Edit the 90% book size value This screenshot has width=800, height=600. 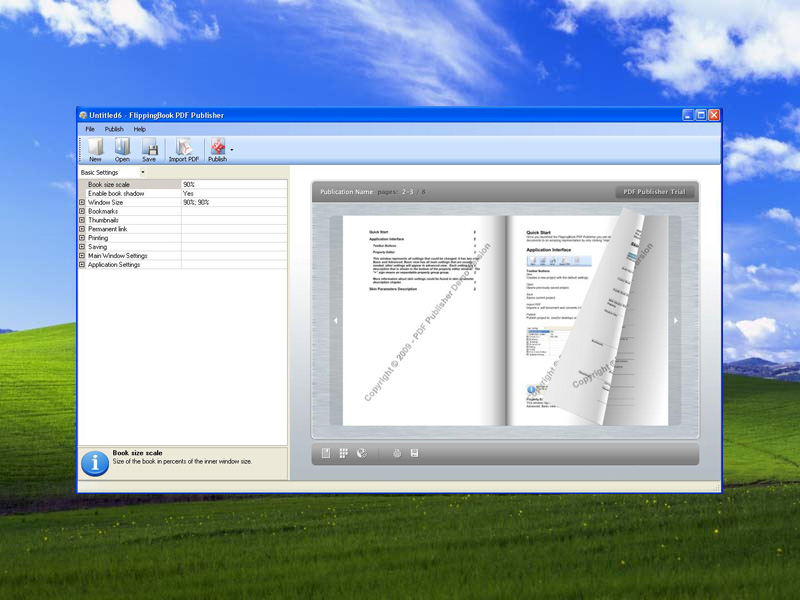234,185
